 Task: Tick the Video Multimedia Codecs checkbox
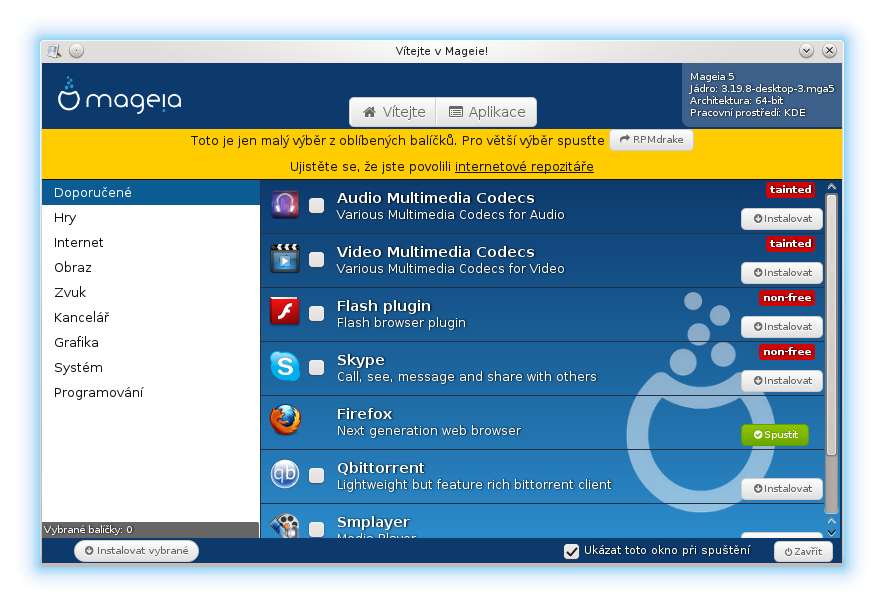coord(317,259)
